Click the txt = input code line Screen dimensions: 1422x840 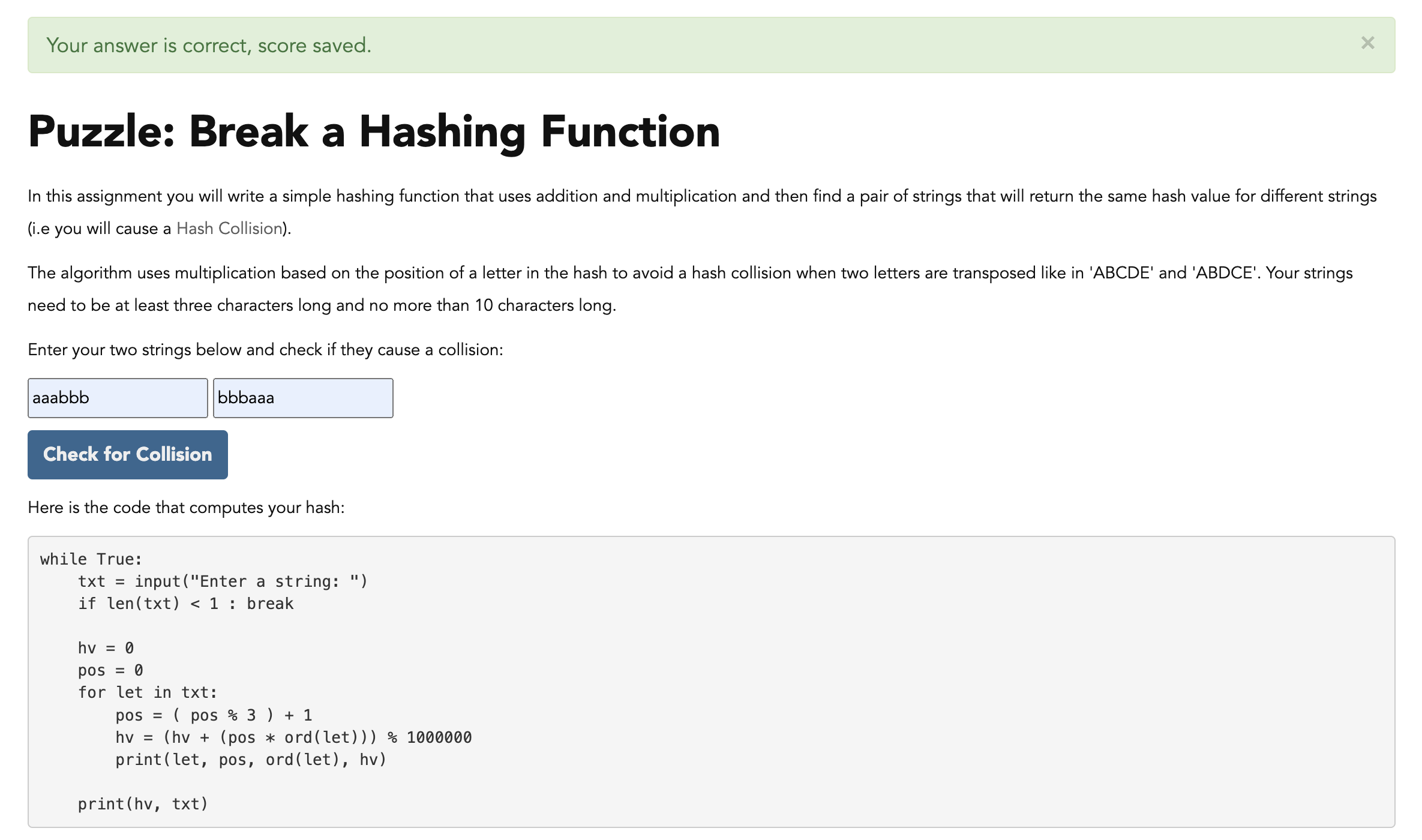click(222, 581)
